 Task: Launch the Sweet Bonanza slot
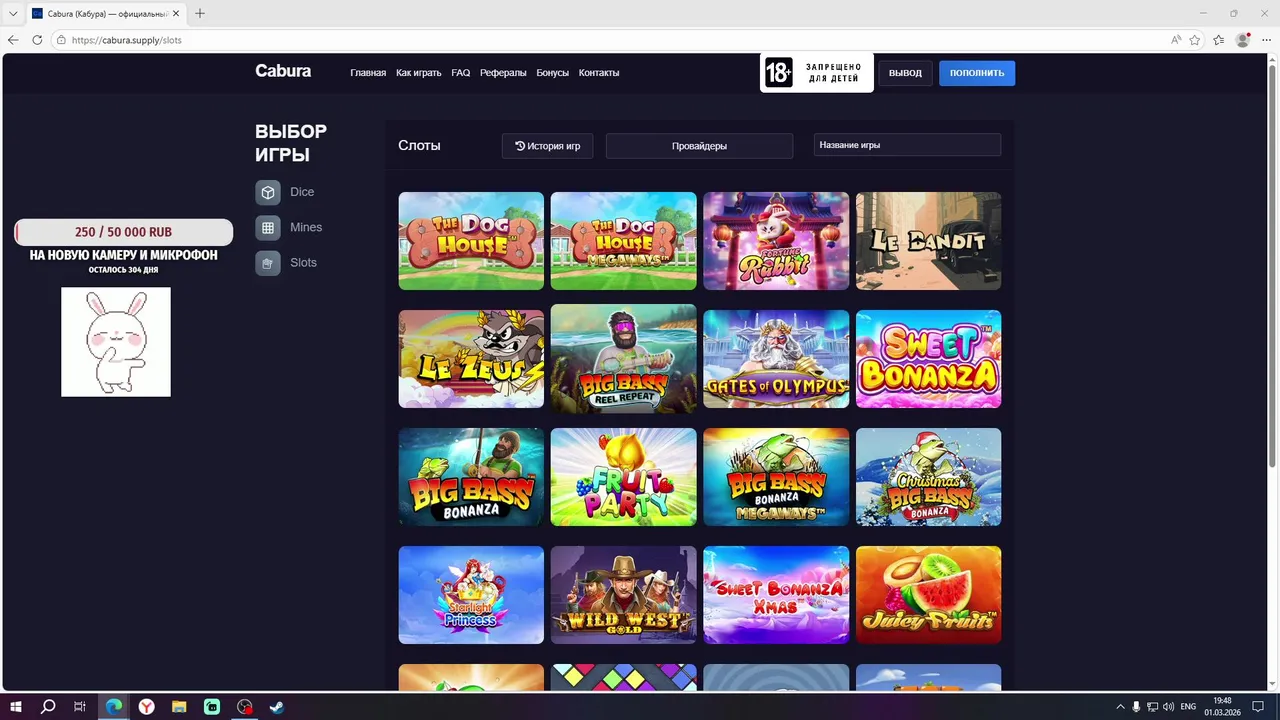(928, 359)
